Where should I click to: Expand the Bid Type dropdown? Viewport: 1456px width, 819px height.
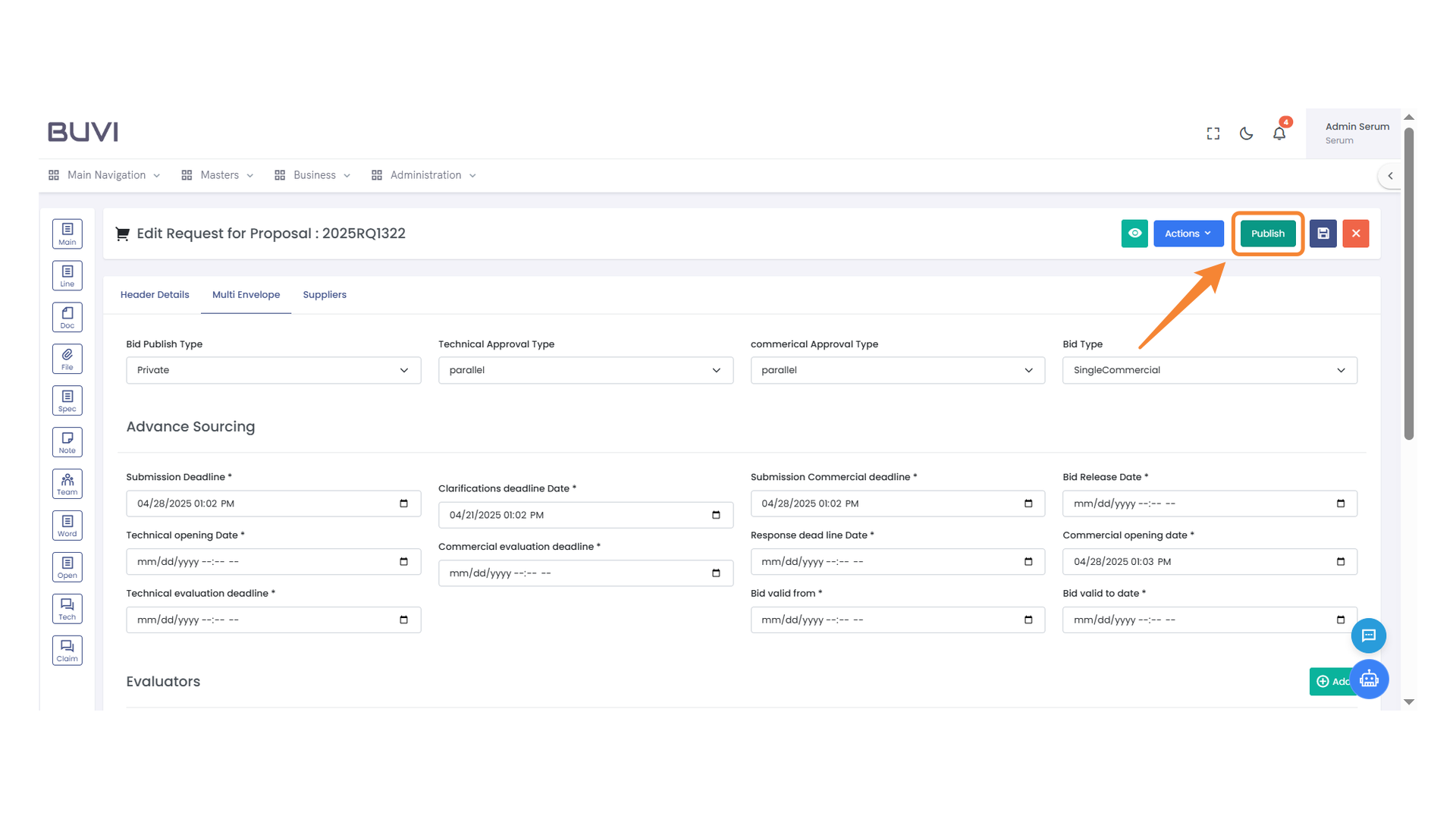[1209, 370]
